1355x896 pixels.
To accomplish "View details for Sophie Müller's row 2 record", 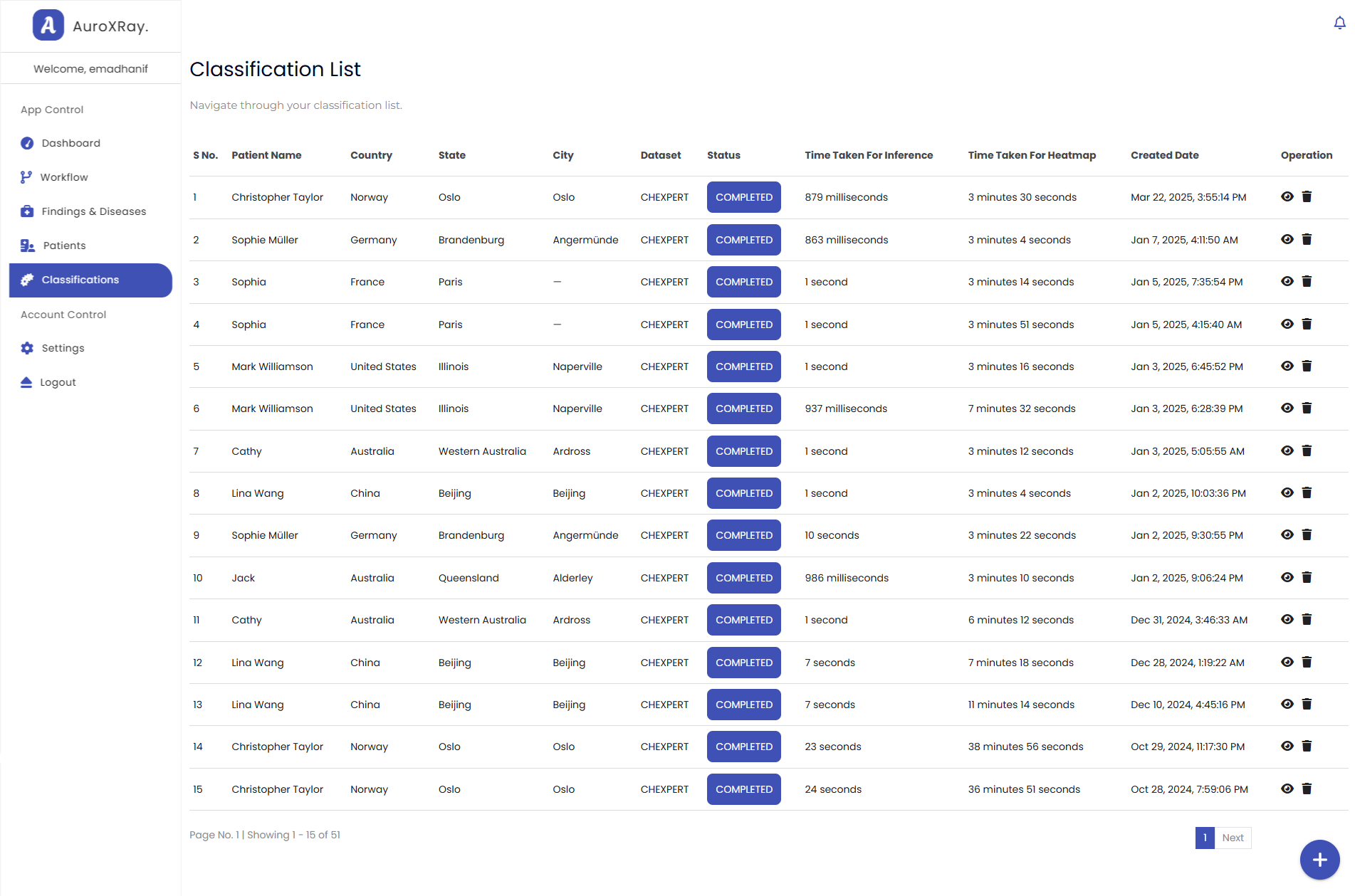I will [x=1287, y=240].
